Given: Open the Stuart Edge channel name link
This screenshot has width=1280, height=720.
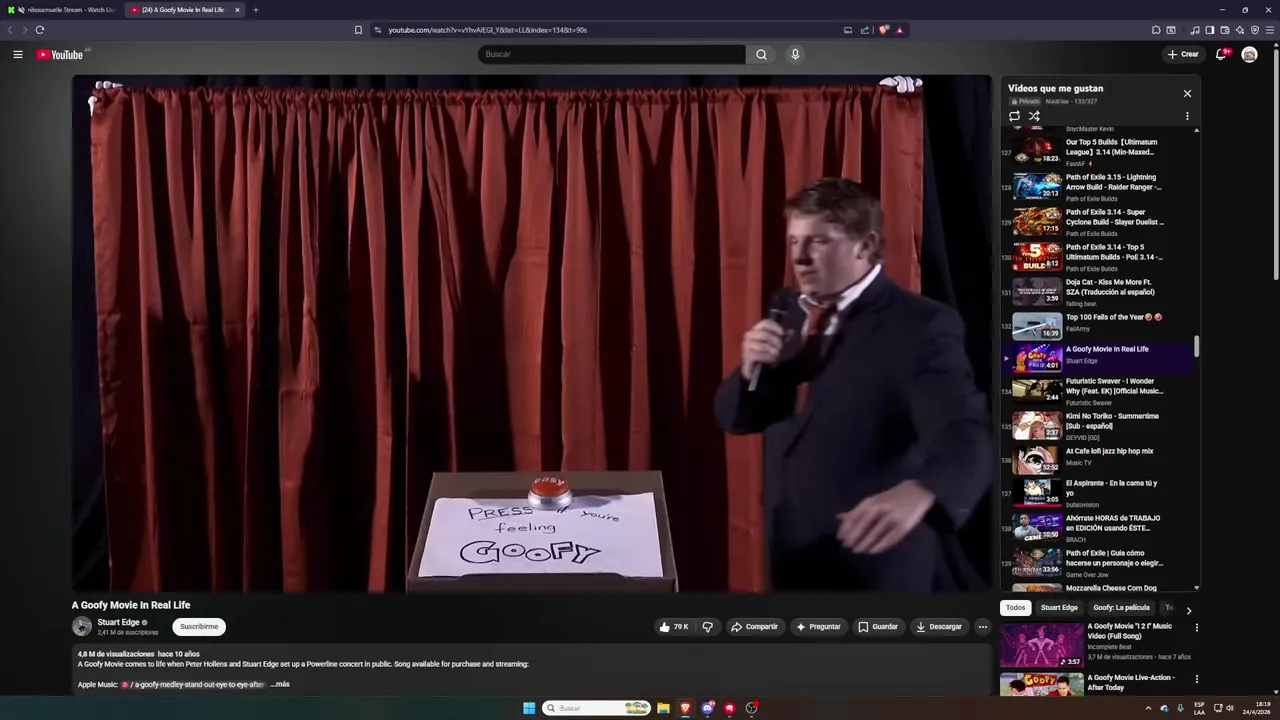Looking at the screenshot, I should pos(118,622).
